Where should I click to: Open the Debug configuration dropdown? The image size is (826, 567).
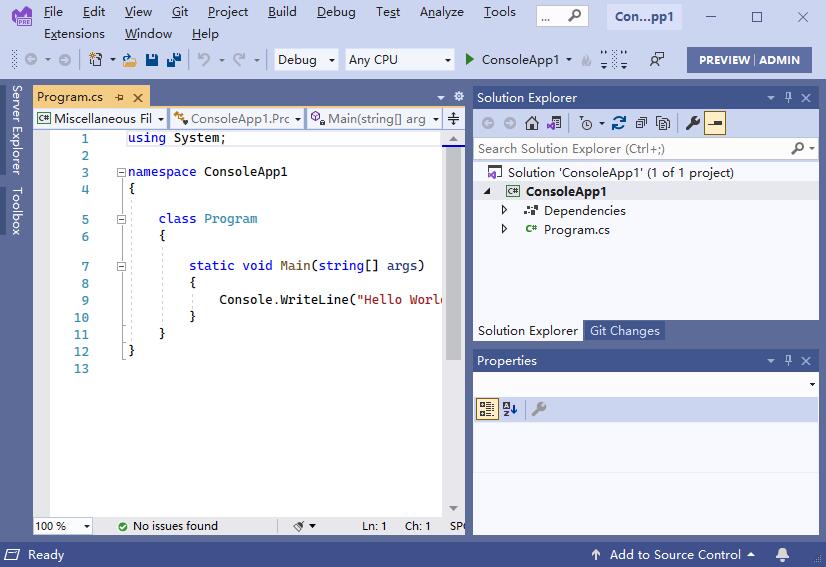[306, 60]
